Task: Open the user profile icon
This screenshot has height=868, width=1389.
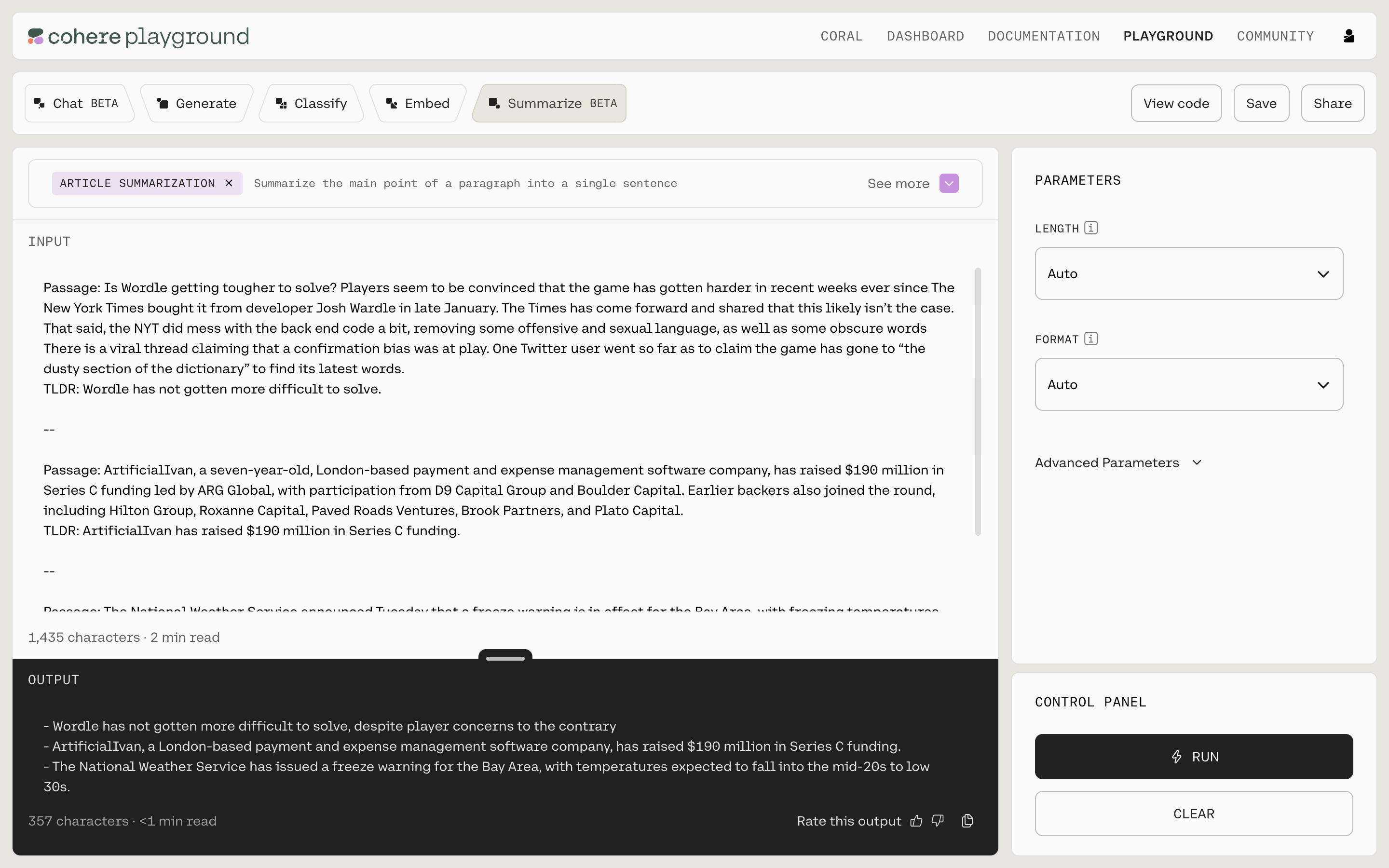Action: coord(1349,36)
